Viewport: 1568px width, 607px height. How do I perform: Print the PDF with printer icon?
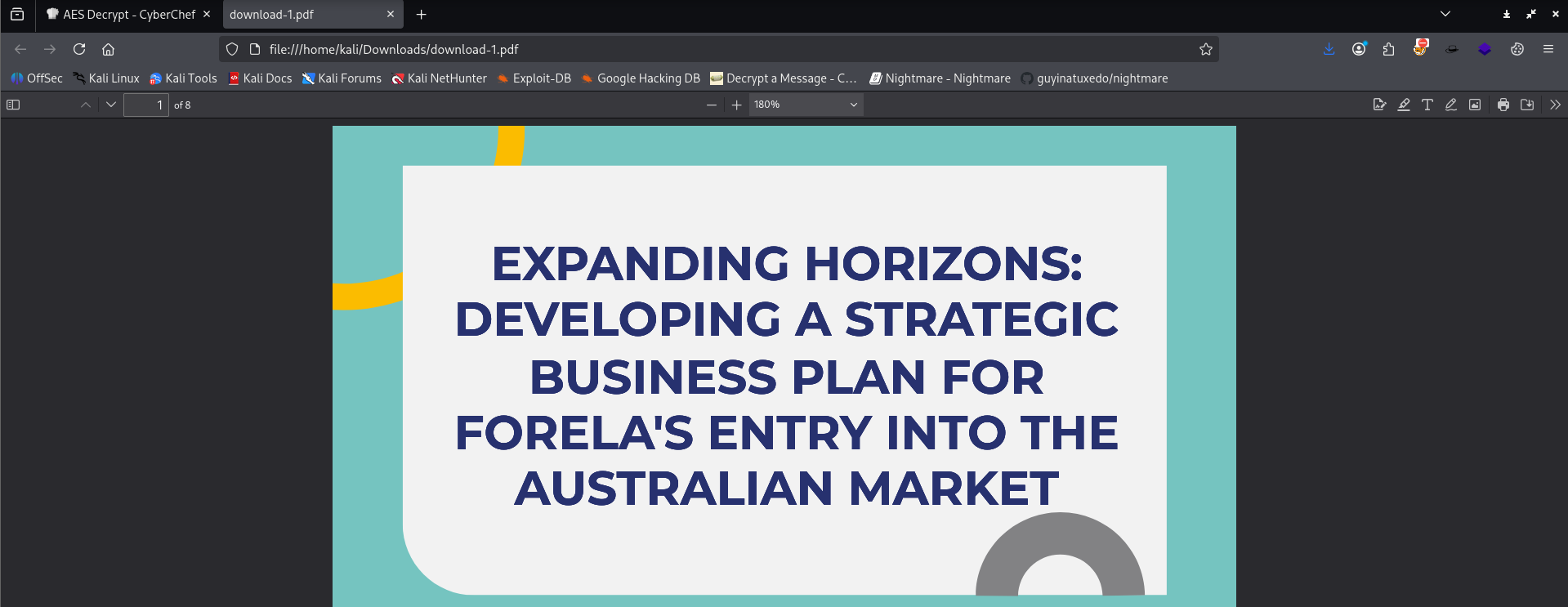pyautogui.click(x=1503, y=105)
